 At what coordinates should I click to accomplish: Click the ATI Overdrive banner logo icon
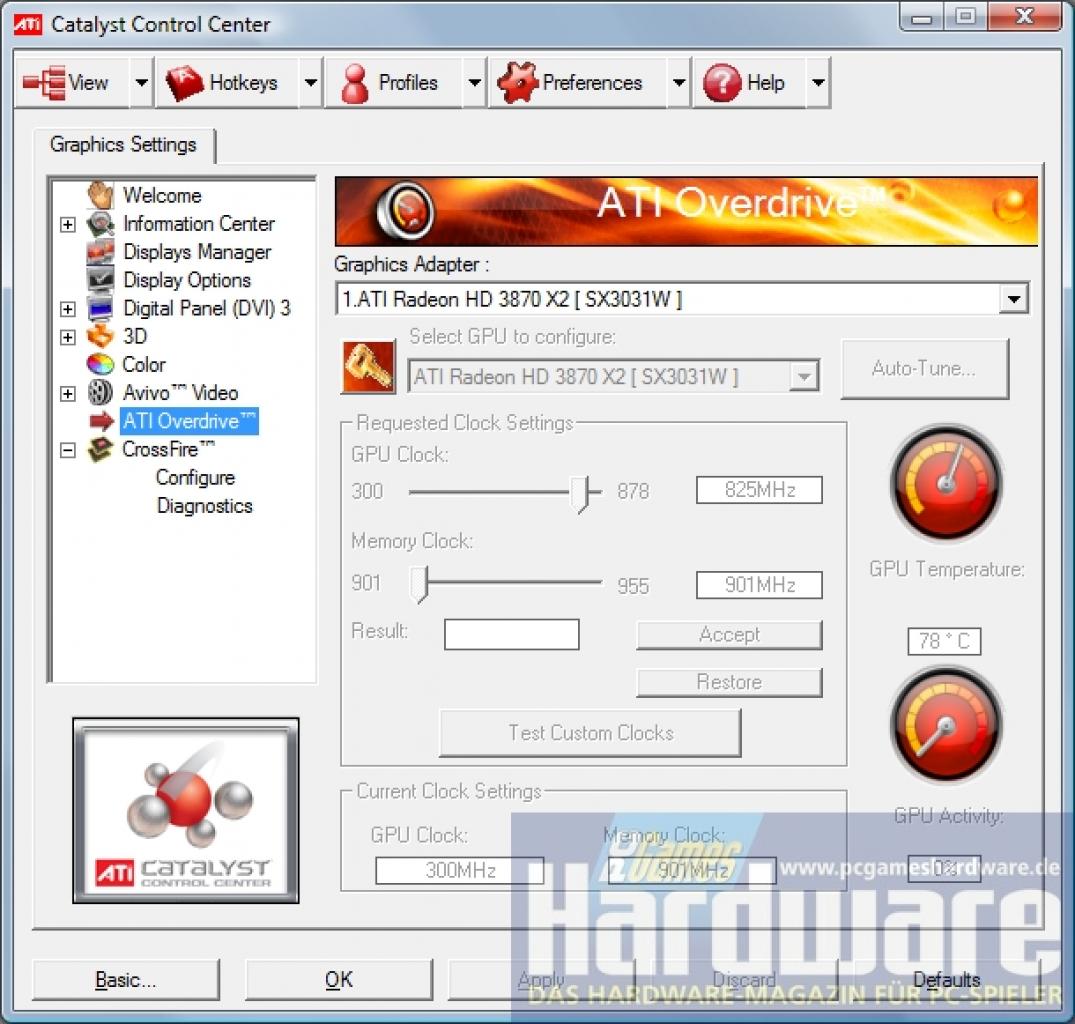pos(406,210)
